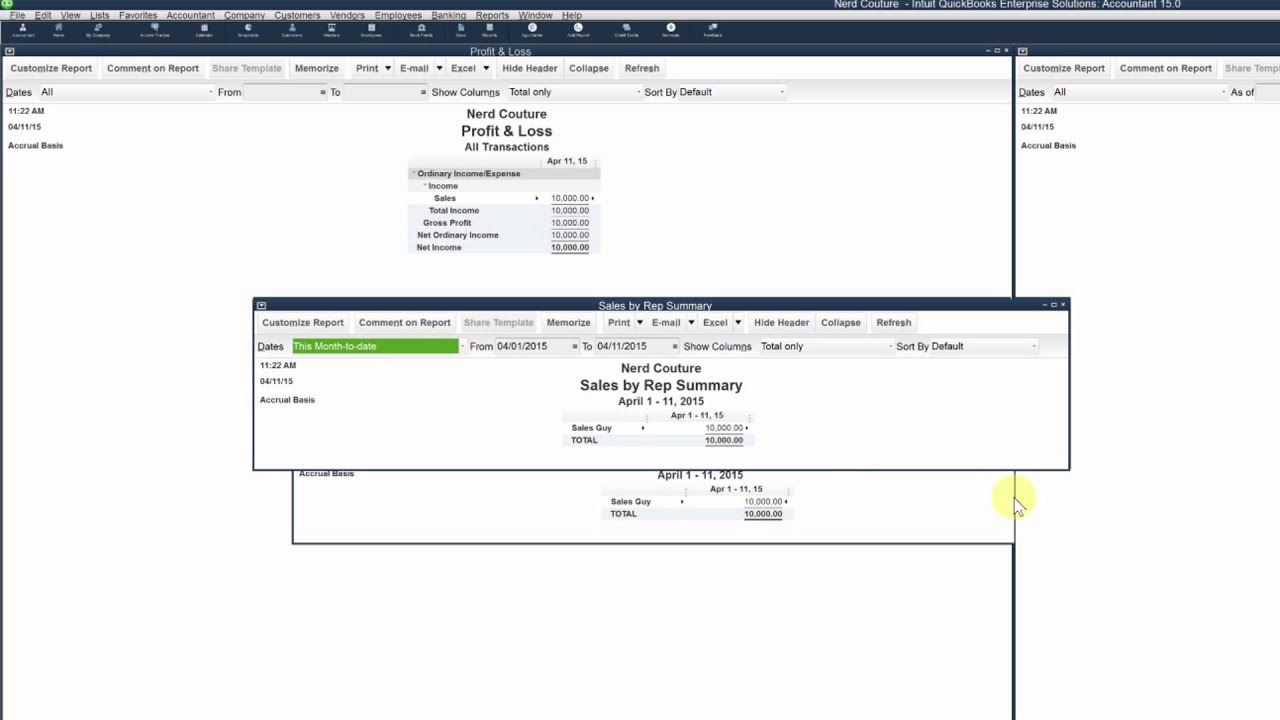Click Net Income row in Profit & Loss

[x=504, y=248]
